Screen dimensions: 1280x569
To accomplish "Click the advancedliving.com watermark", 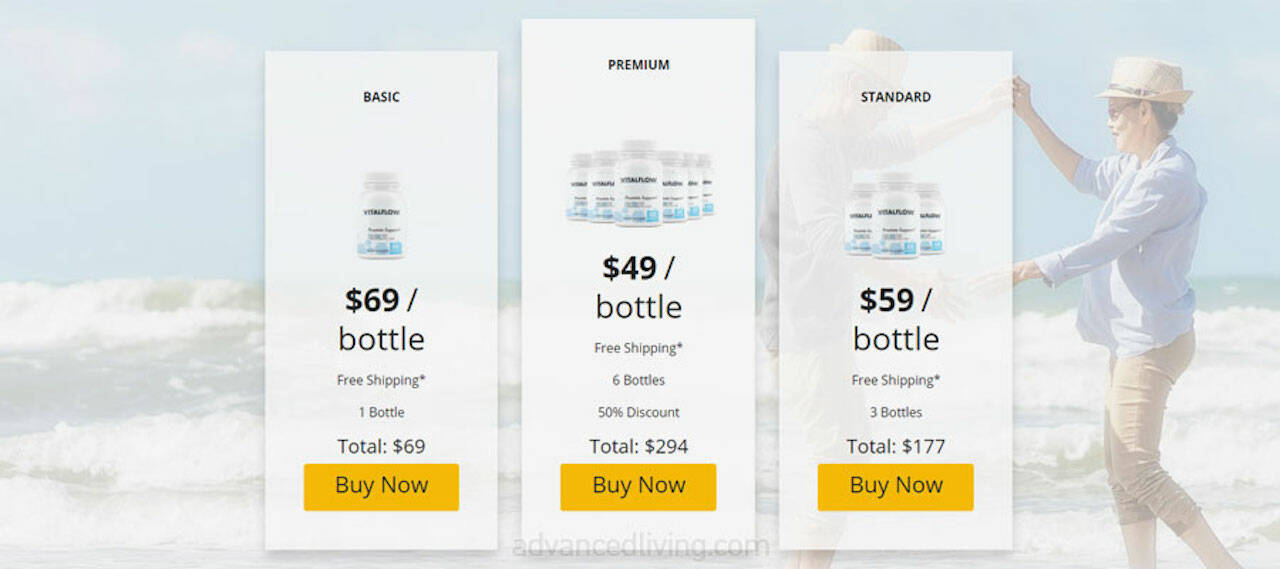I will tap(640, 546).
